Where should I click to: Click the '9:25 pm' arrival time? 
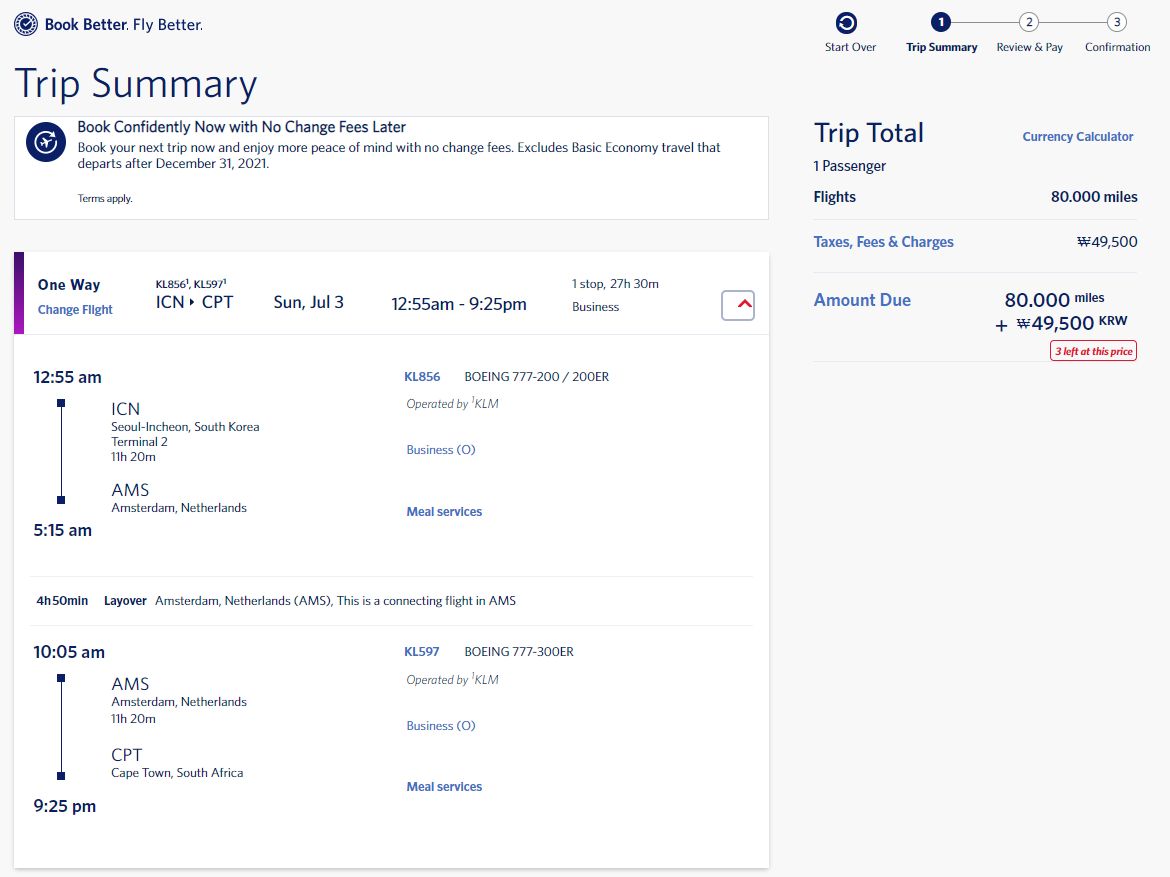tap(65, 806)
